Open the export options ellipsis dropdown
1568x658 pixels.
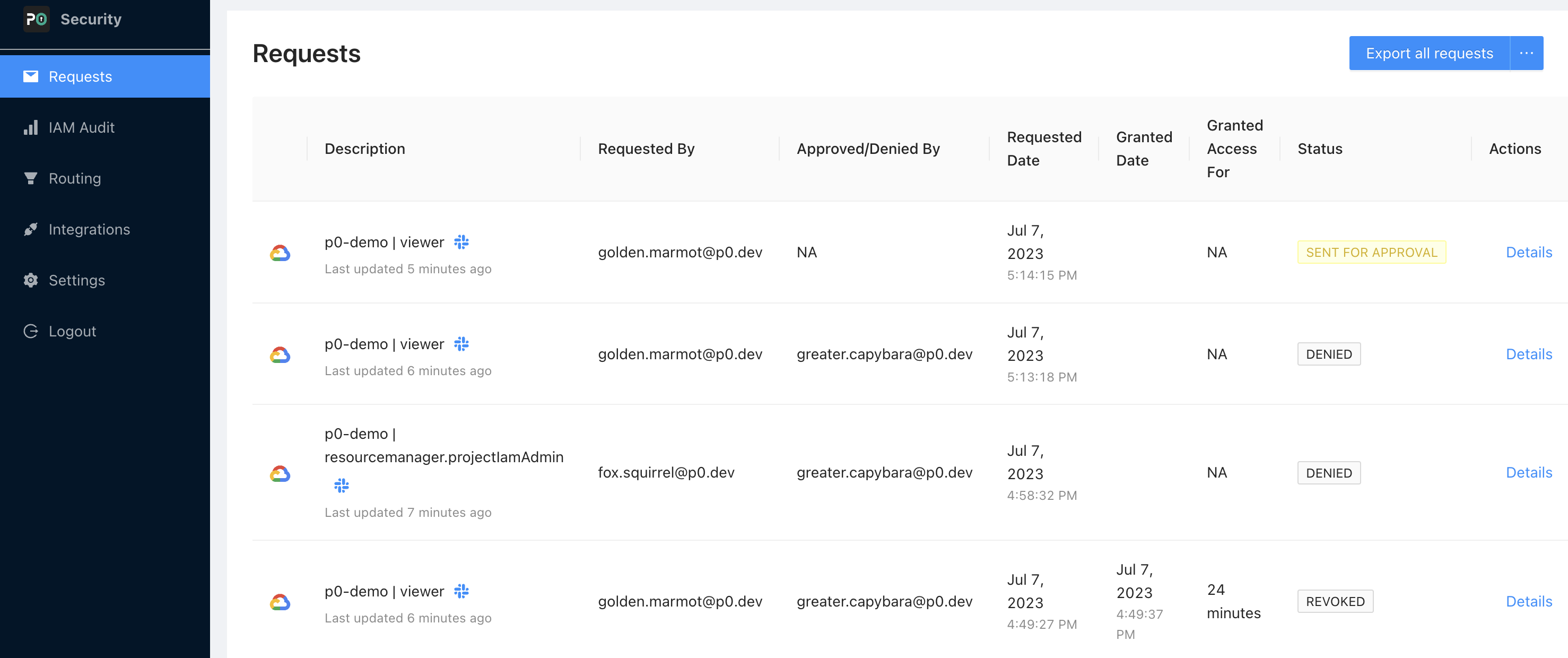(1526, 54)
